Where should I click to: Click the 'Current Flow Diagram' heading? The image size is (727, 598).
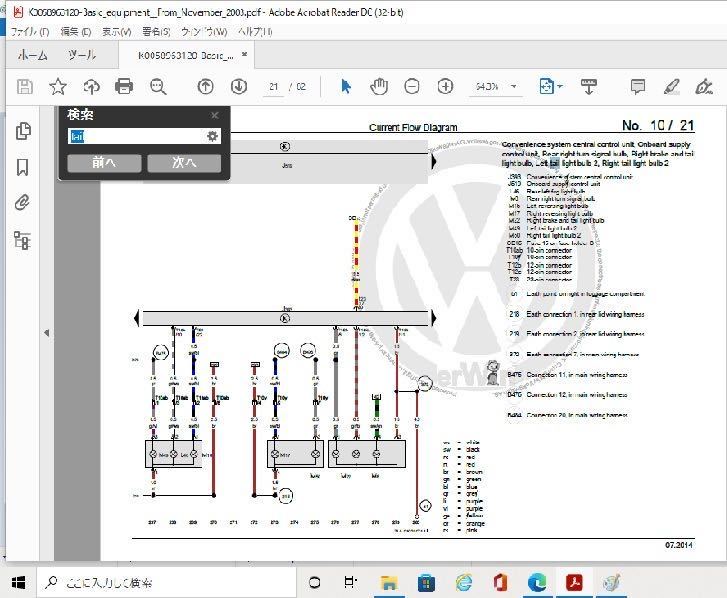click(413, 127)
